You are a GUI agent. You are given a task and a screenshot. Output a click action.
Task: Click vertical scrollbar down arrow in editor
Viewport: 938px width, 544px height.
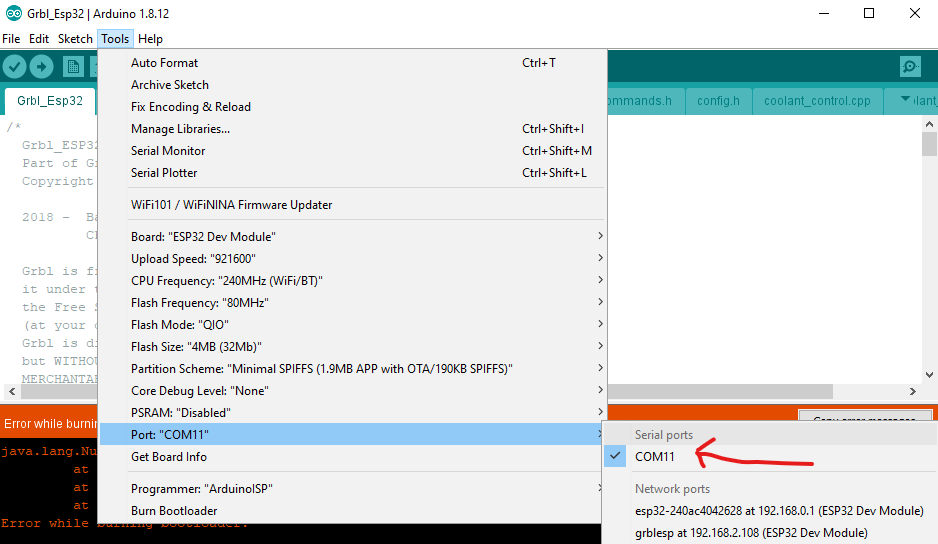[929, 375]
